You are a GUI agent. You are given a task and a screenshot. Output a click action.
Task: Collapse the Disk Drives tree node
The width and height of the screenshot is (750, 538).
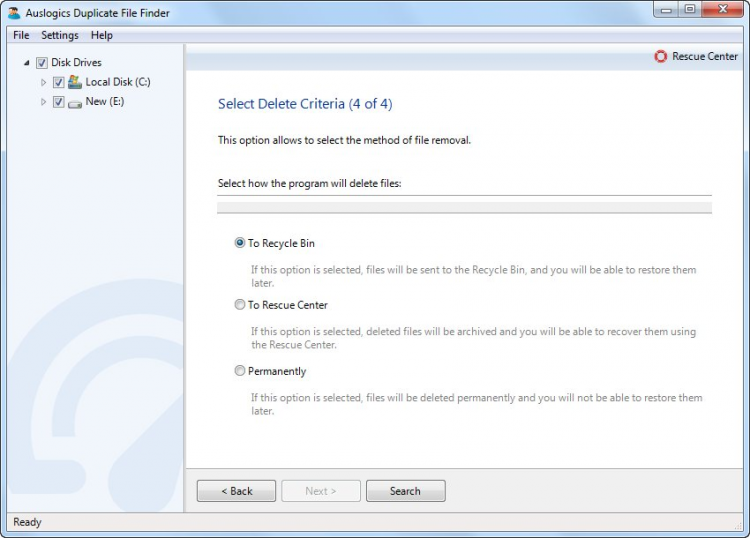[27, 63]
